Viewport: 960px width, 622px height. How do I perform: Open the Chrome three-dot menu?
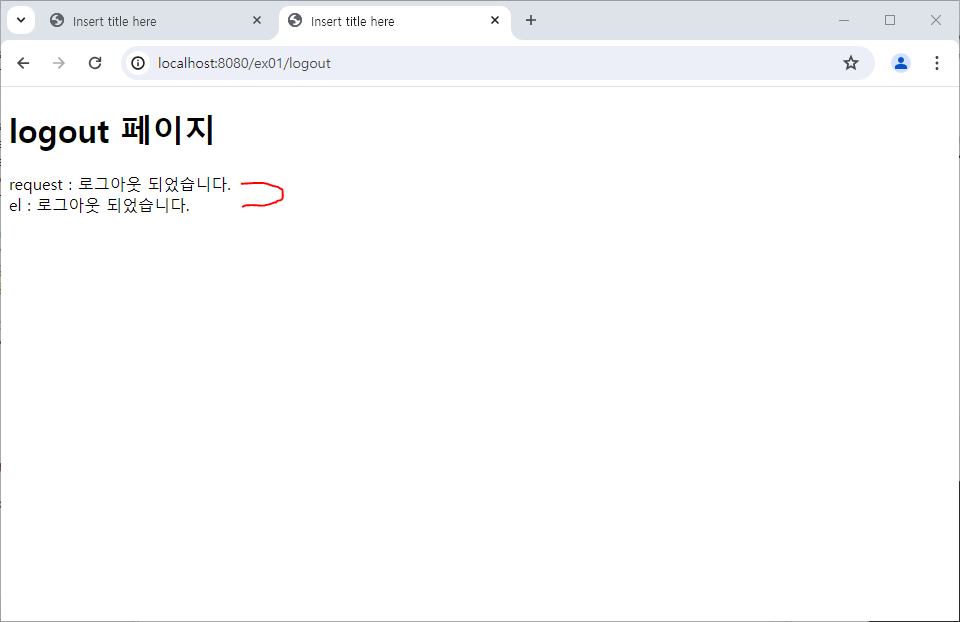pyautogui.click(x=937, y=63)
